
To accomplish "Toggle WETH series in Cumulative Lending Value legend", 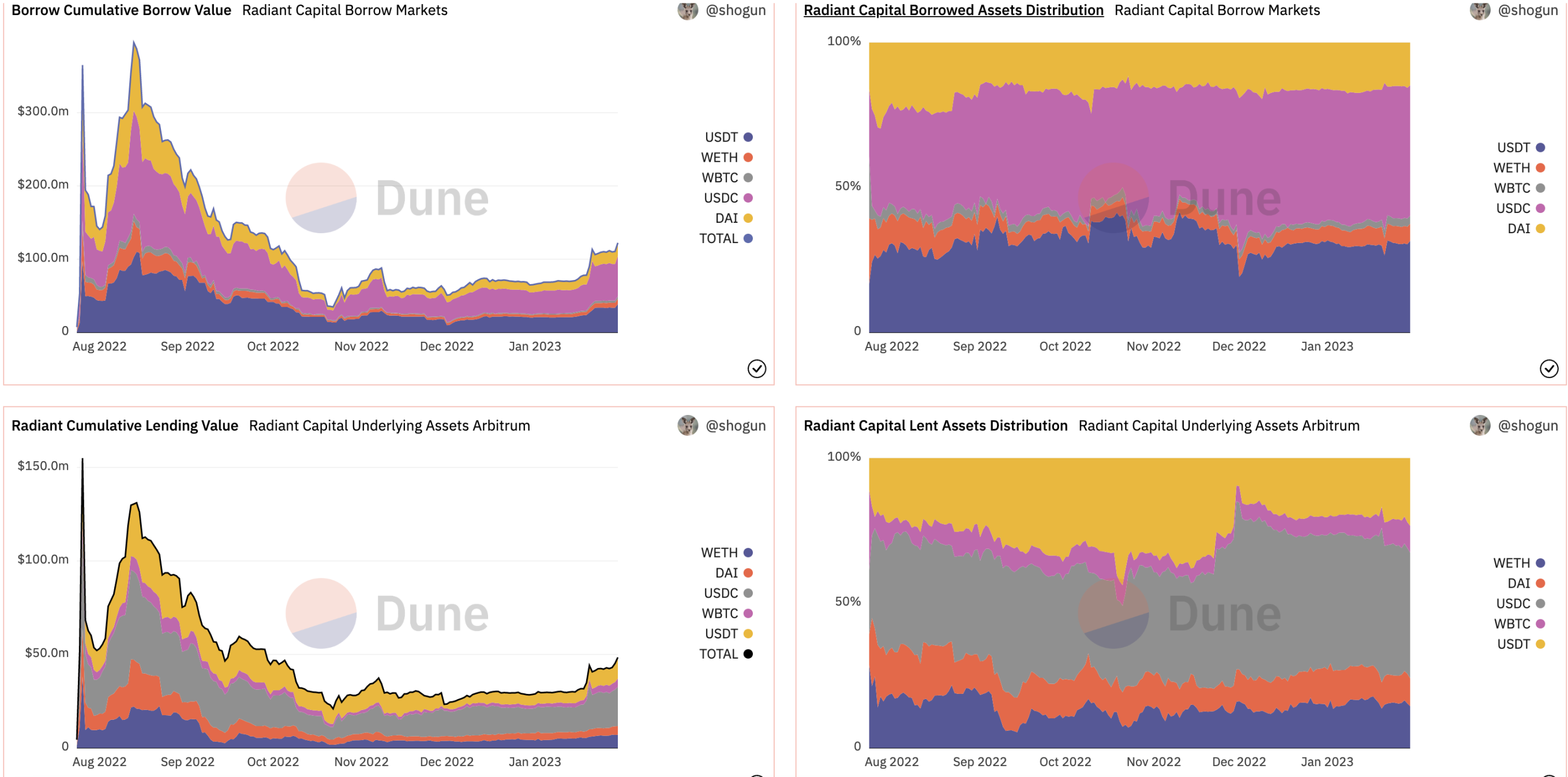I will tap(727, 552).
